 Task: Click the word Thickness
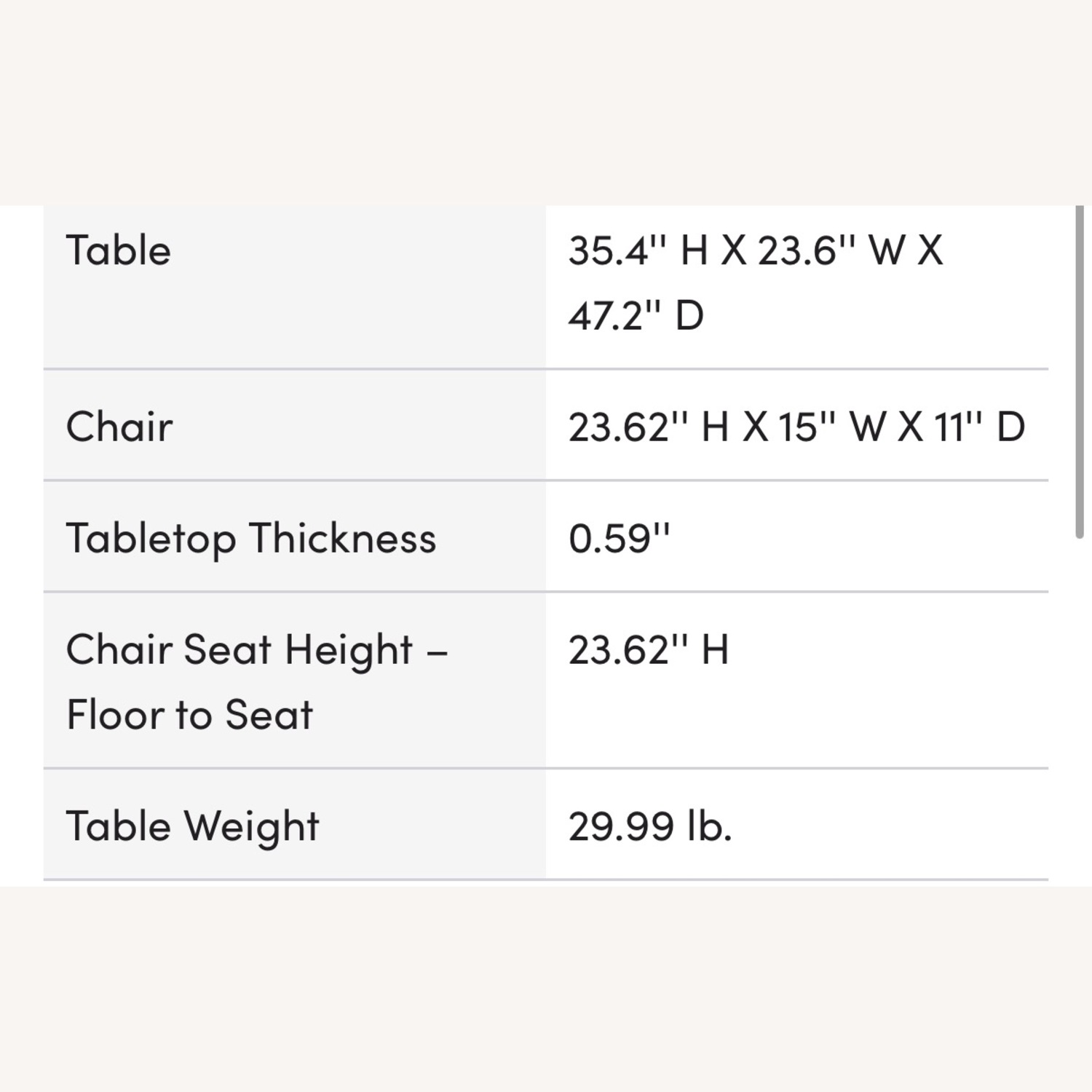coord(343,539)
